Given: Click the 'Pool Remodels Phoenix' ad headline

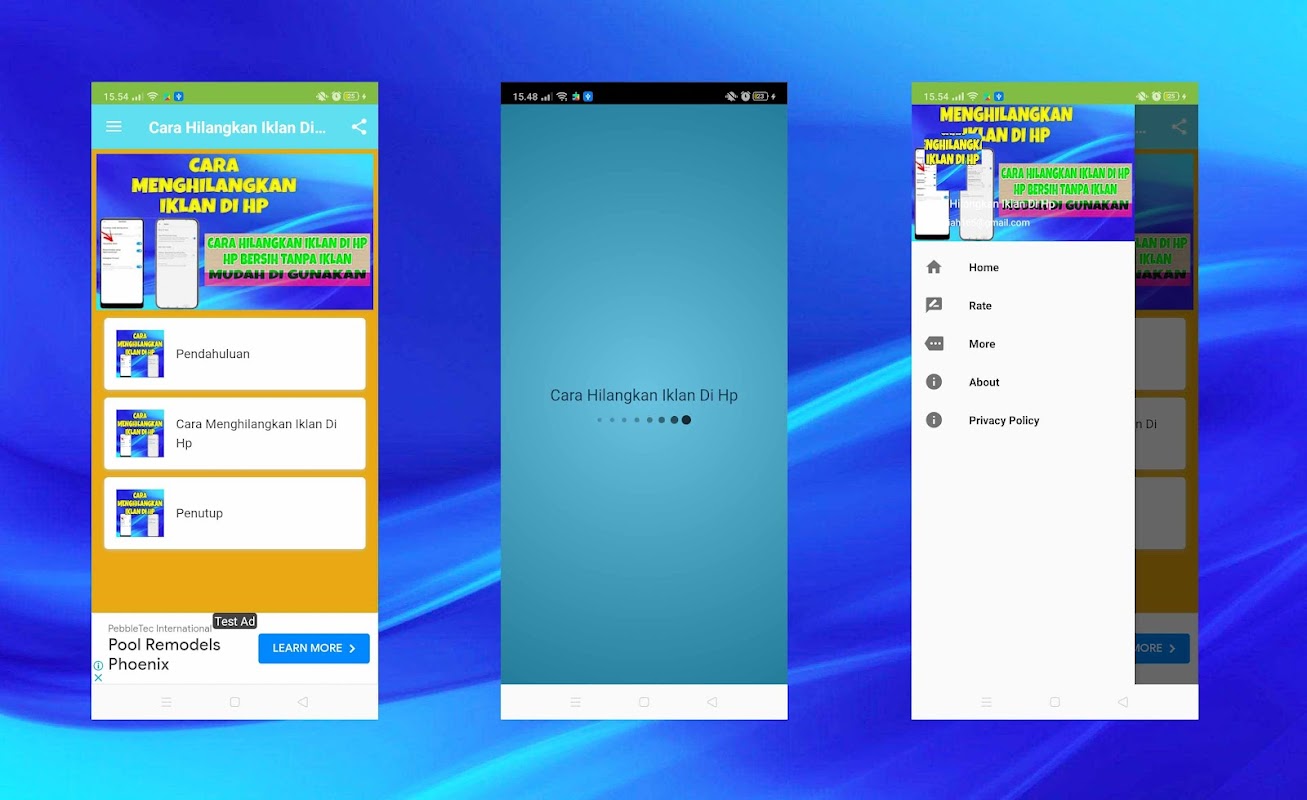Looking at the screenshot, I should tap(164, 655).
